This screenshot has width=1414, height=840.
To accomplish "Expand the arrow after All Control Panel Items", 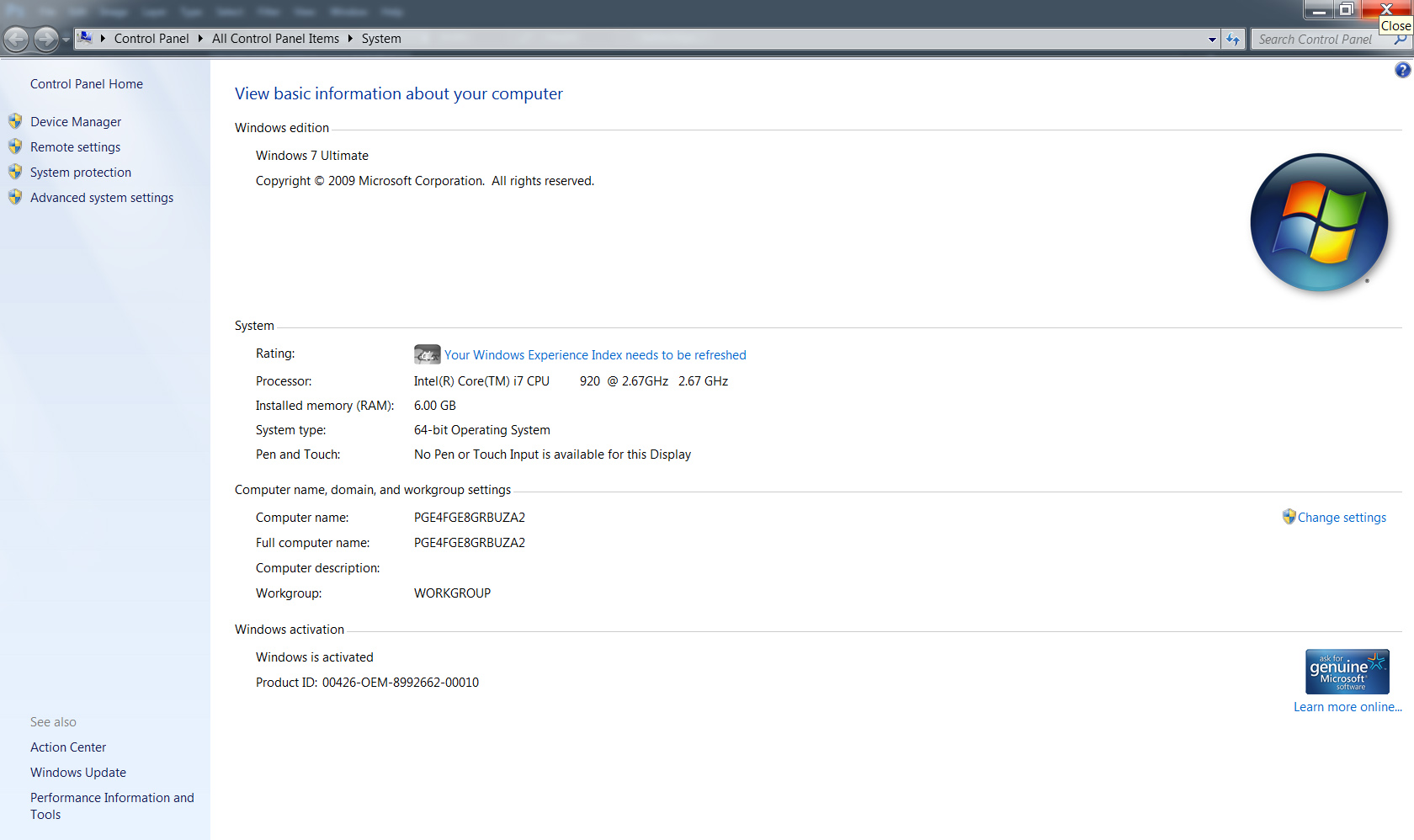I will click(x=350, y=39).
